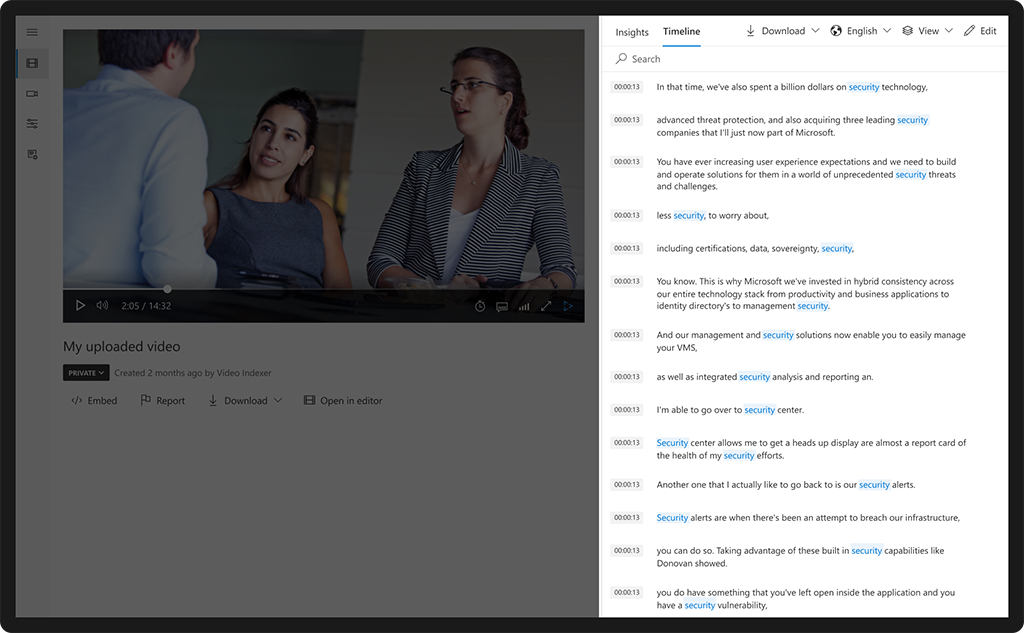
Task: Select the media library icon in sidebar
Action: pos(31,63)
